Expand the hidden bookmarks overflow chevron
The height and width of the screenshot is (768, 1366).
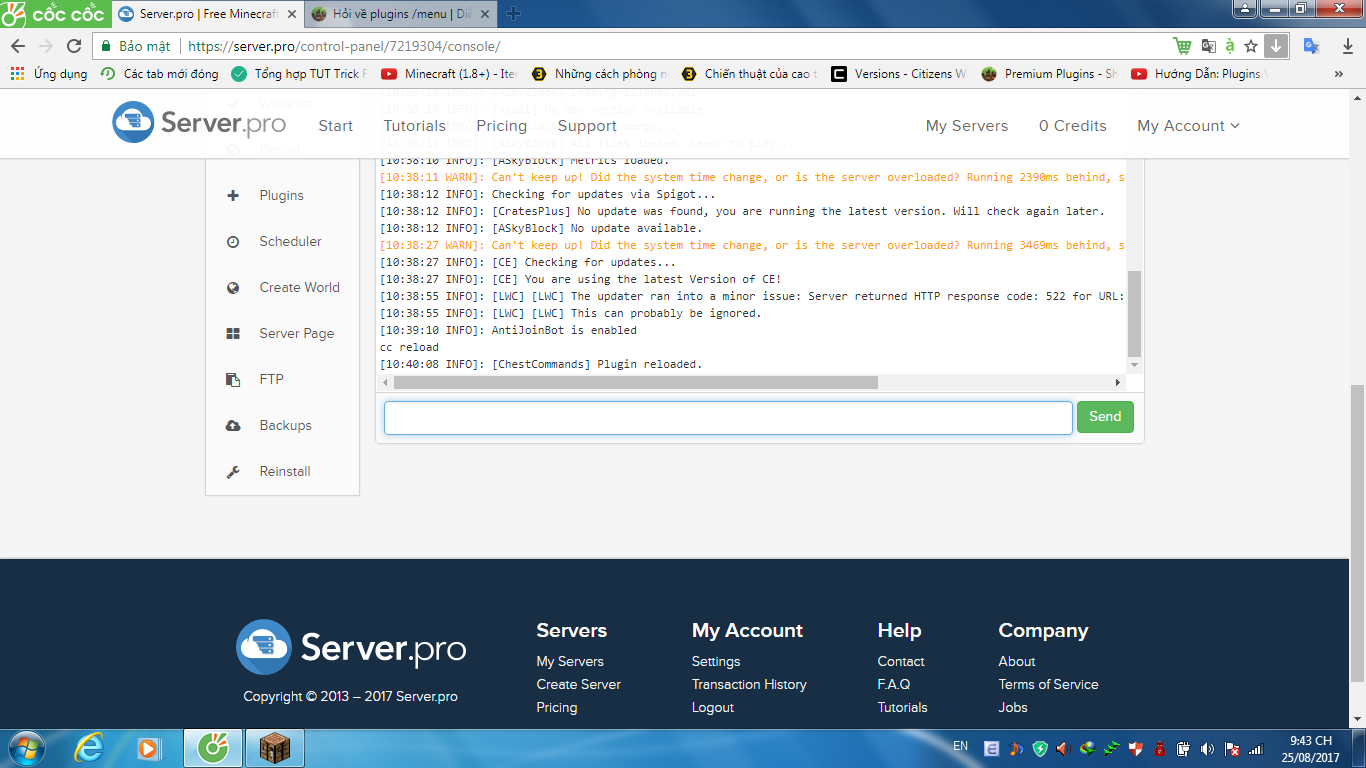tap(1339, 74)
